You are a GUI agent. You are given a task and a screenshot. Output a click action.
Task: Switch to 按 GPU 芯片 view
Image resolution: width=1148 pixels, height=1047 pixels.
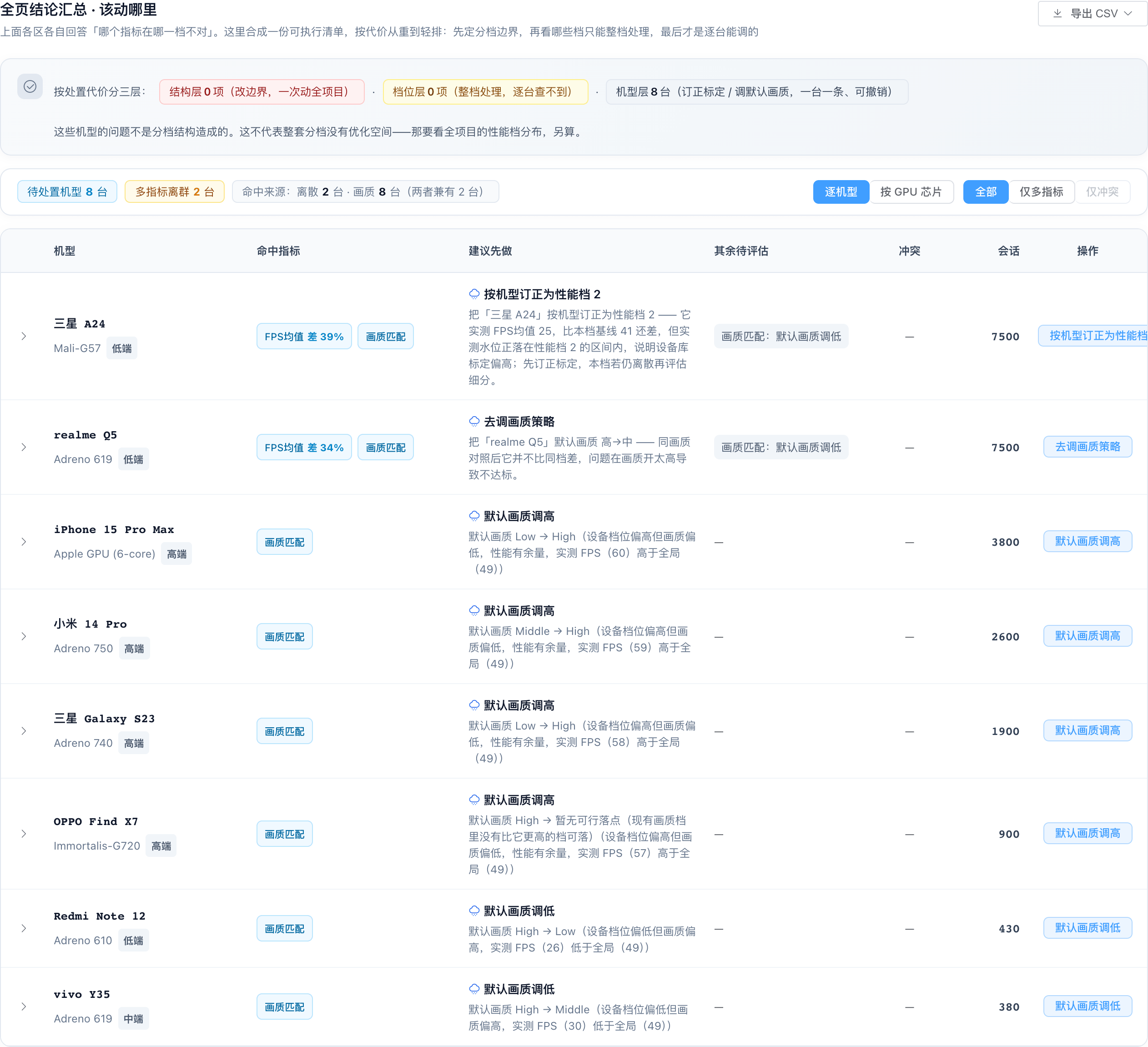(x=911, y=192)
